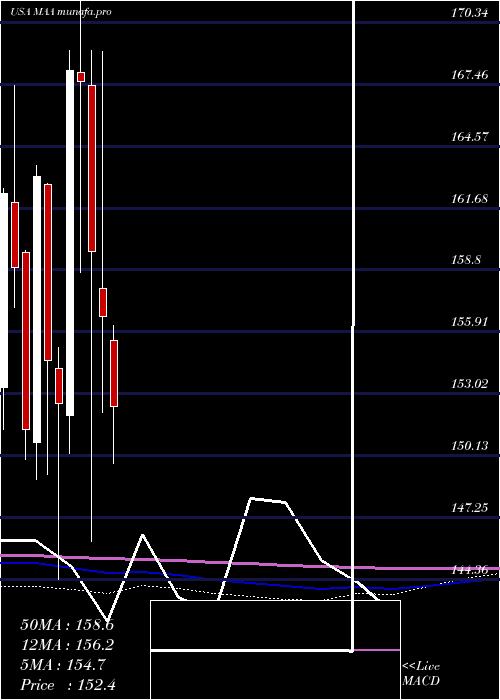
Task: Click the 144.36 price axis label
Action: [x=469, y=570]
